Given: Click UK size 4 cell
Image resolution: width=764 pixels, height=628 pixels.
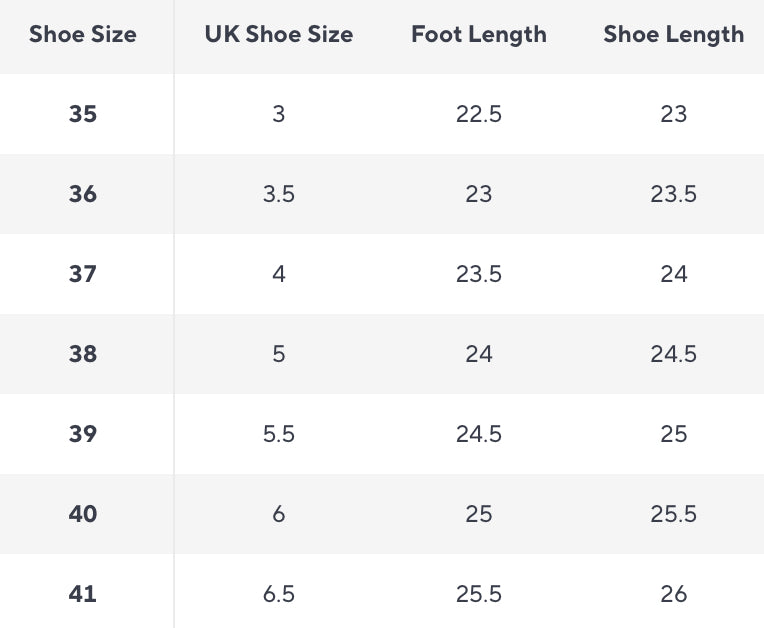Looking at the screenshot, I should tap(278, 274).
